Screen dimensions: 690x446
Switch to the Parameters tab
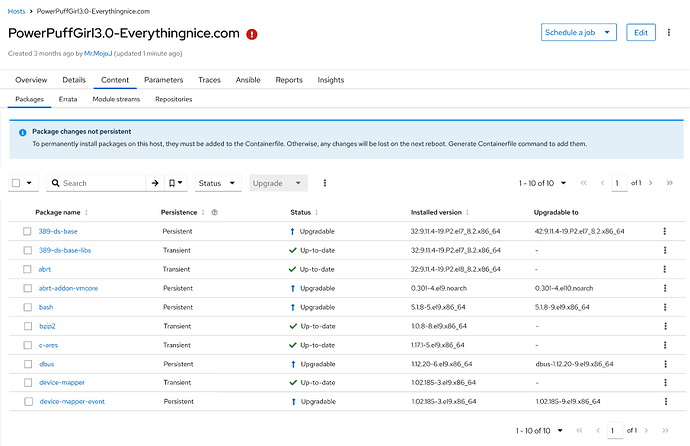pos(164,80)
